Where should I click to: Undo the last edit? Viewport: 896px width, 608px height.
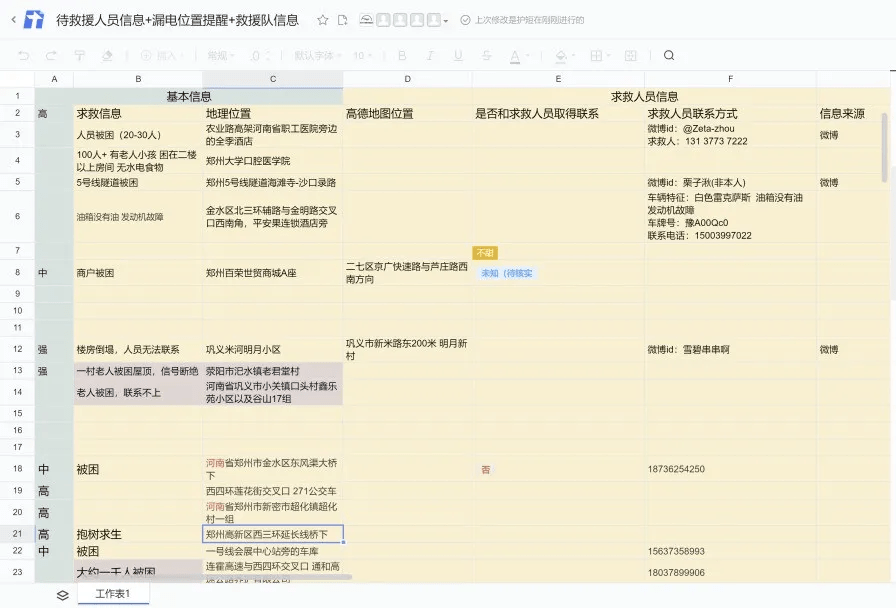click(23, 55)
